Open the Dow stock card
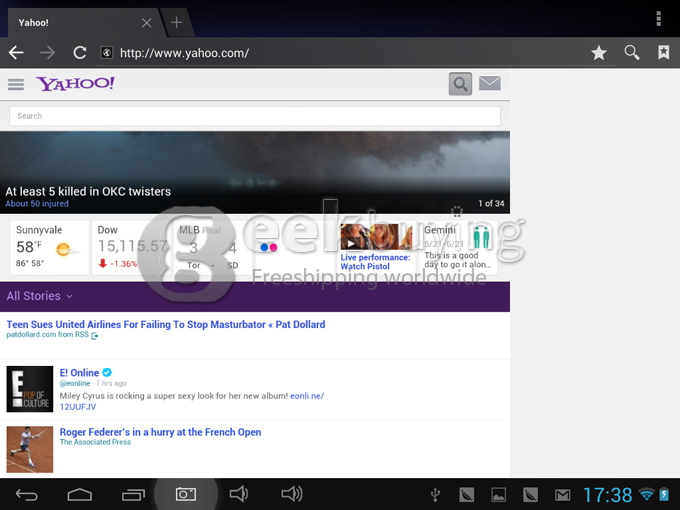 pos(132,247)
